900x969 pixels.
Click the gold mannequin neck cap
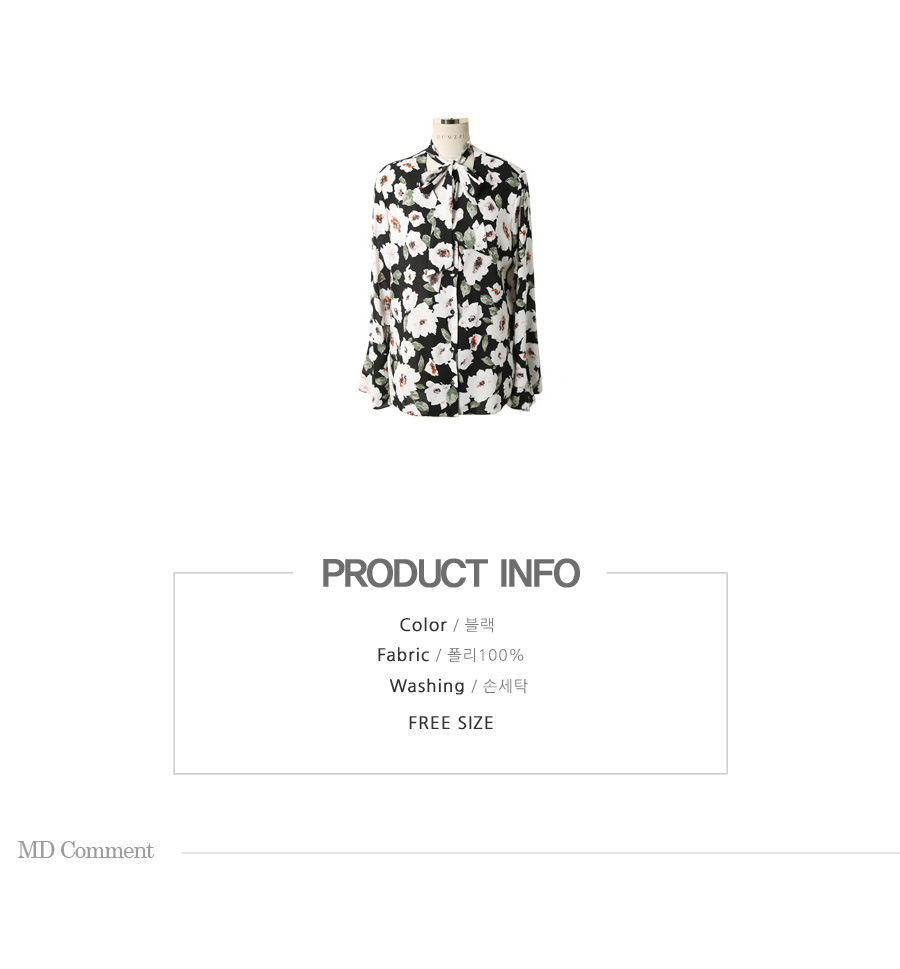click(450, 119)
